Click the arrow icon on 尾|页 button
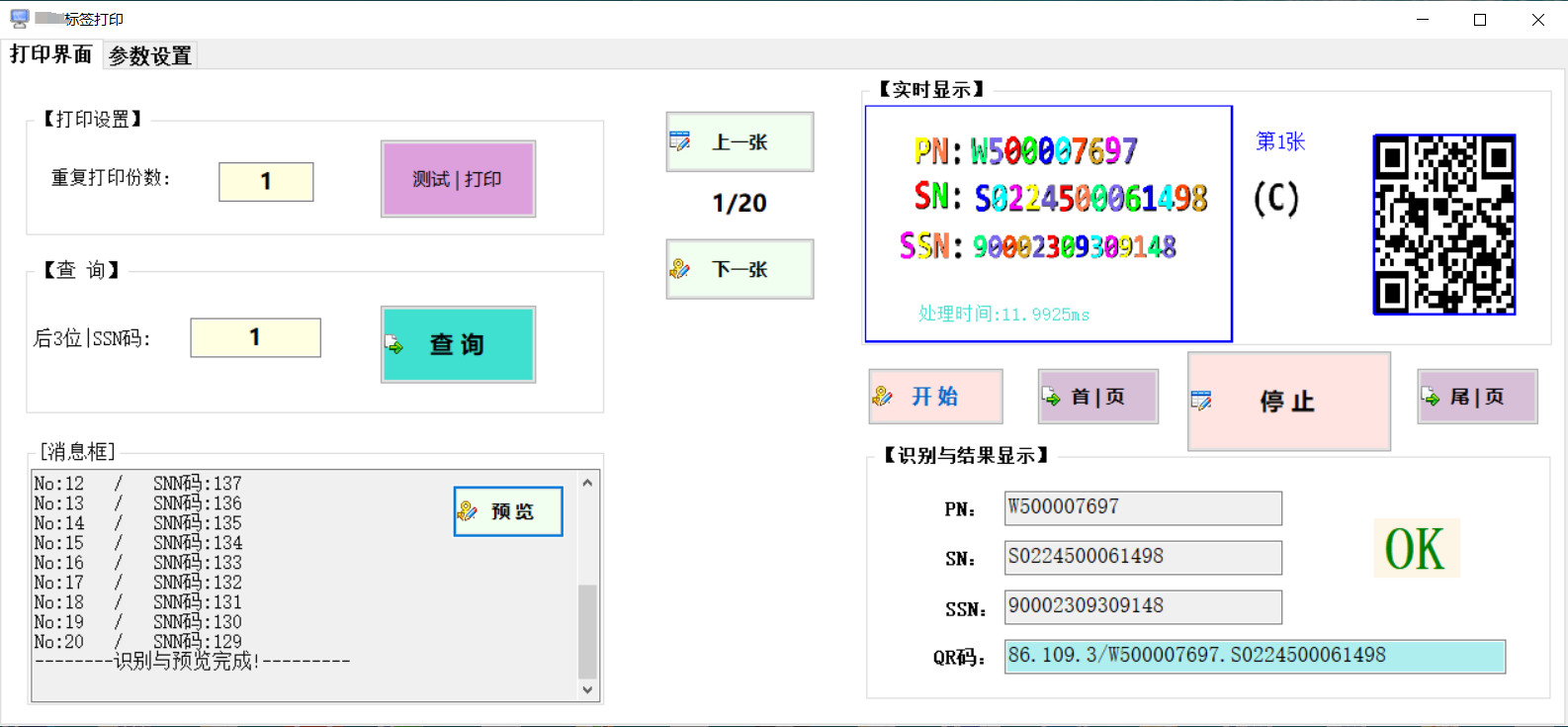 (1431, 397)
